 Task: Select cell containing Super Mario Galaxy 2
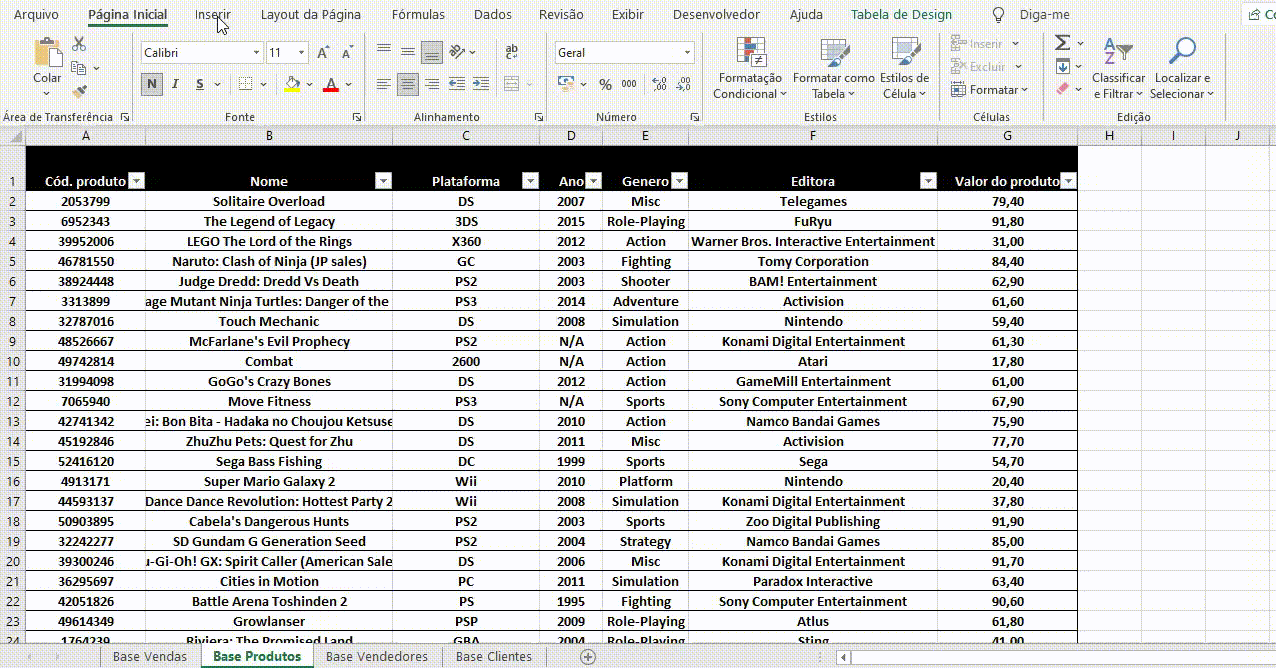click(269, 481)
